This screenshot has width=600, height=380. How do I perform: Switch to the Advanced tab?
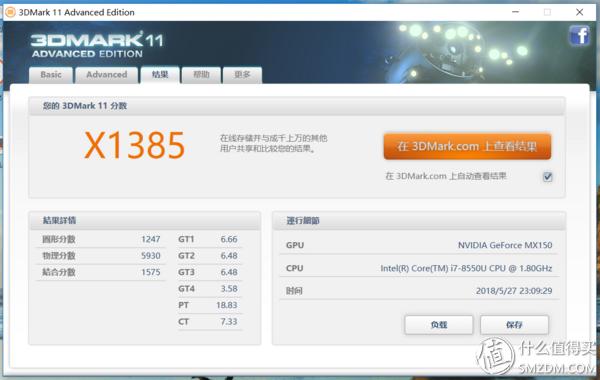(107, 75)
